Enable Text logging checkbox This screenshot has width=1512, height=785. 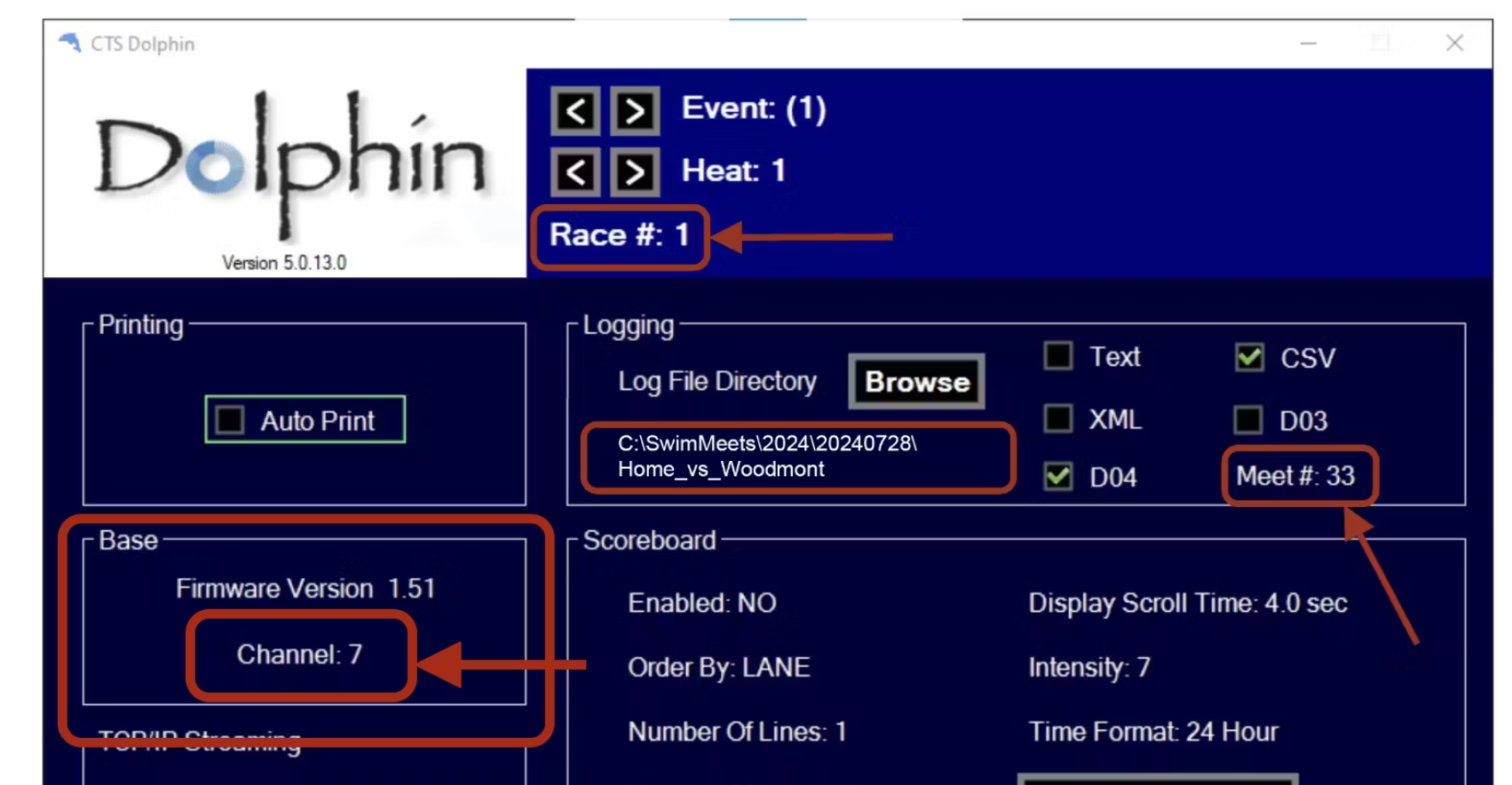(1057, 356)
